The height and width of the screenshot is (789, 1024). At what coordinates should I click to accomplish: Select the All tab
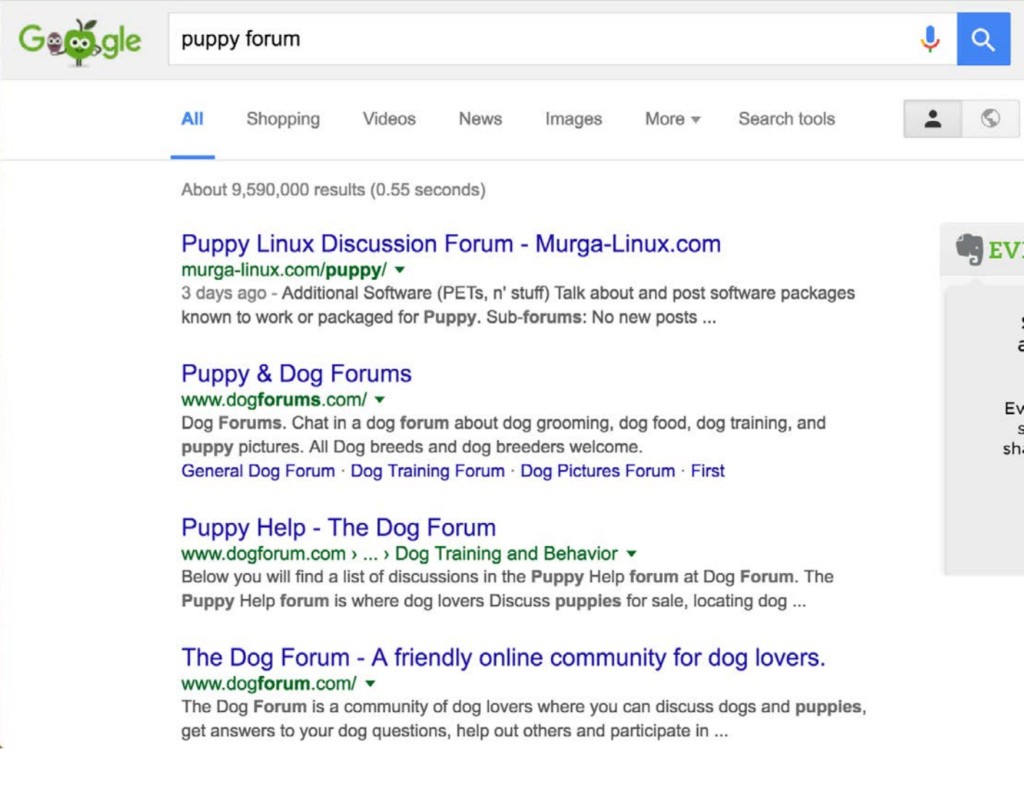(x=192, y=119)
